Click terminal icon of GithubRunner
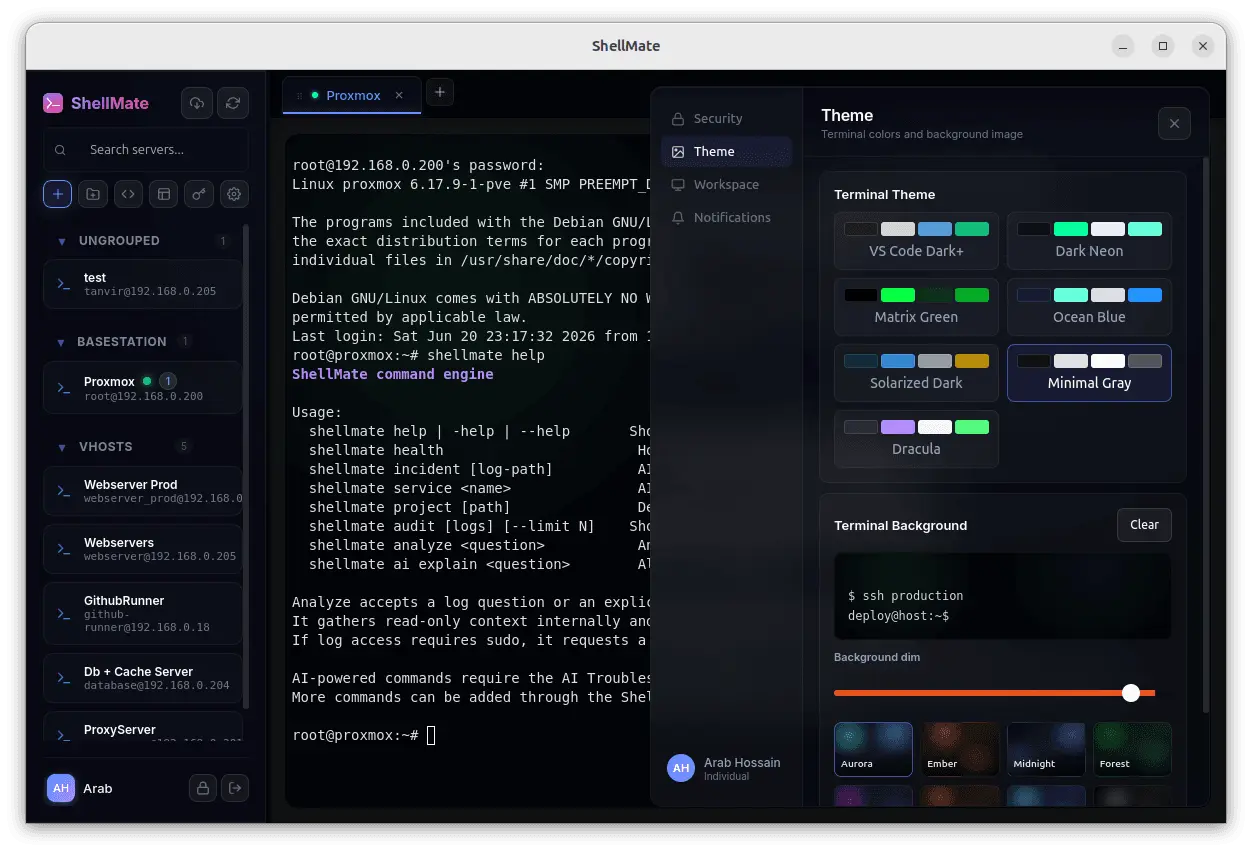Screen dimensions: 1252x852 pyautogui.click(x=63, y=613)
